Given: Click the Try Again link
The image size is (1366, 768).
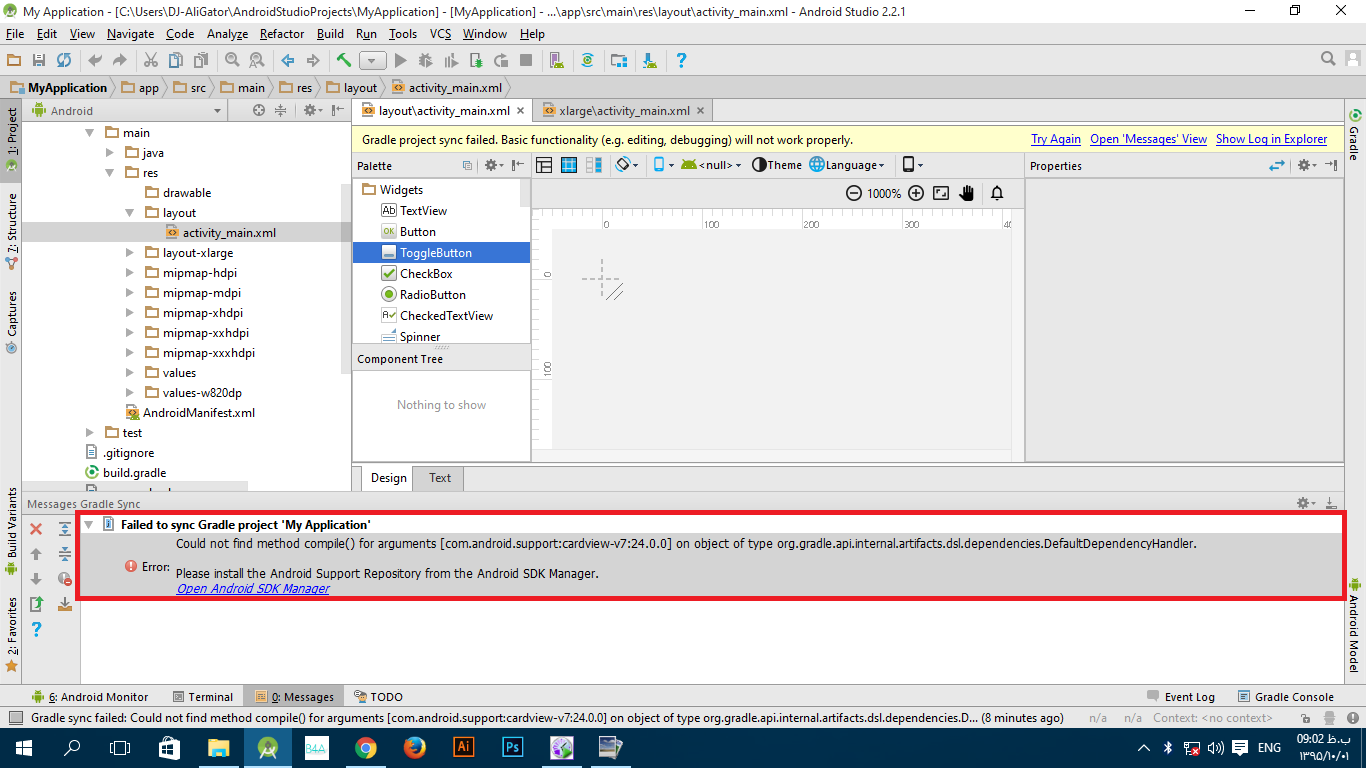Looking at the screenshot, I should coord(1055,139).
